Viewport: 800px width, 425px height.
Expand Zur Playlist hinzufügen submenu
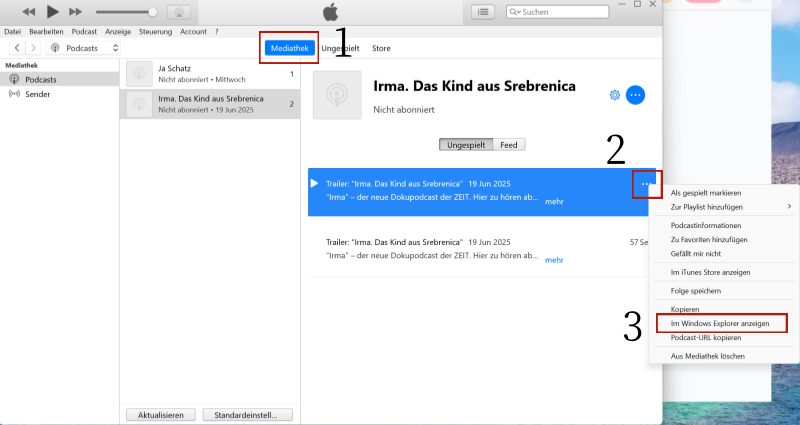coord(723,207)
